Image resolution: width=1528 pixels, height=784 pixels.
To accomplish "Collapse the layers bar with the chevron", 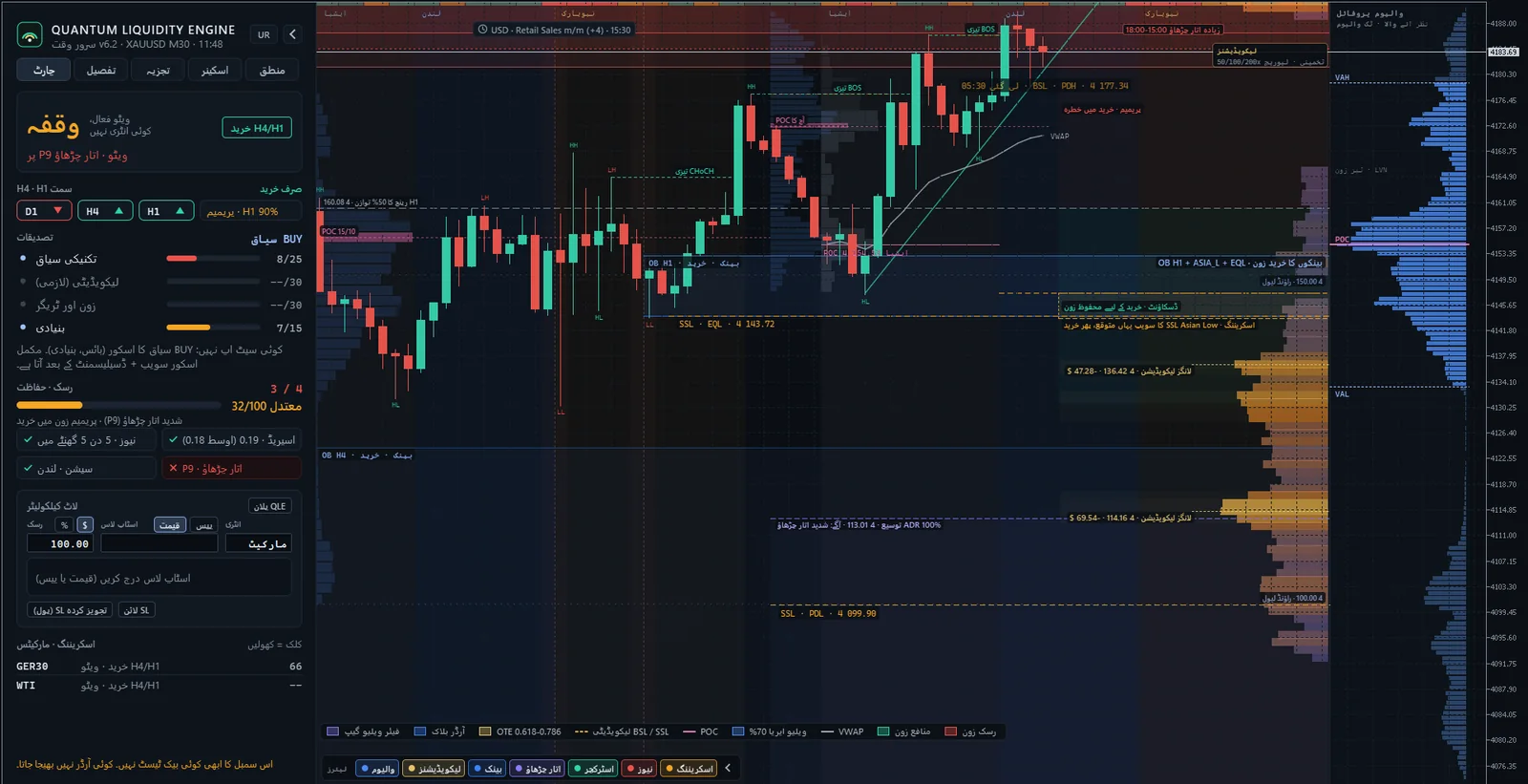I will [728, 768].
